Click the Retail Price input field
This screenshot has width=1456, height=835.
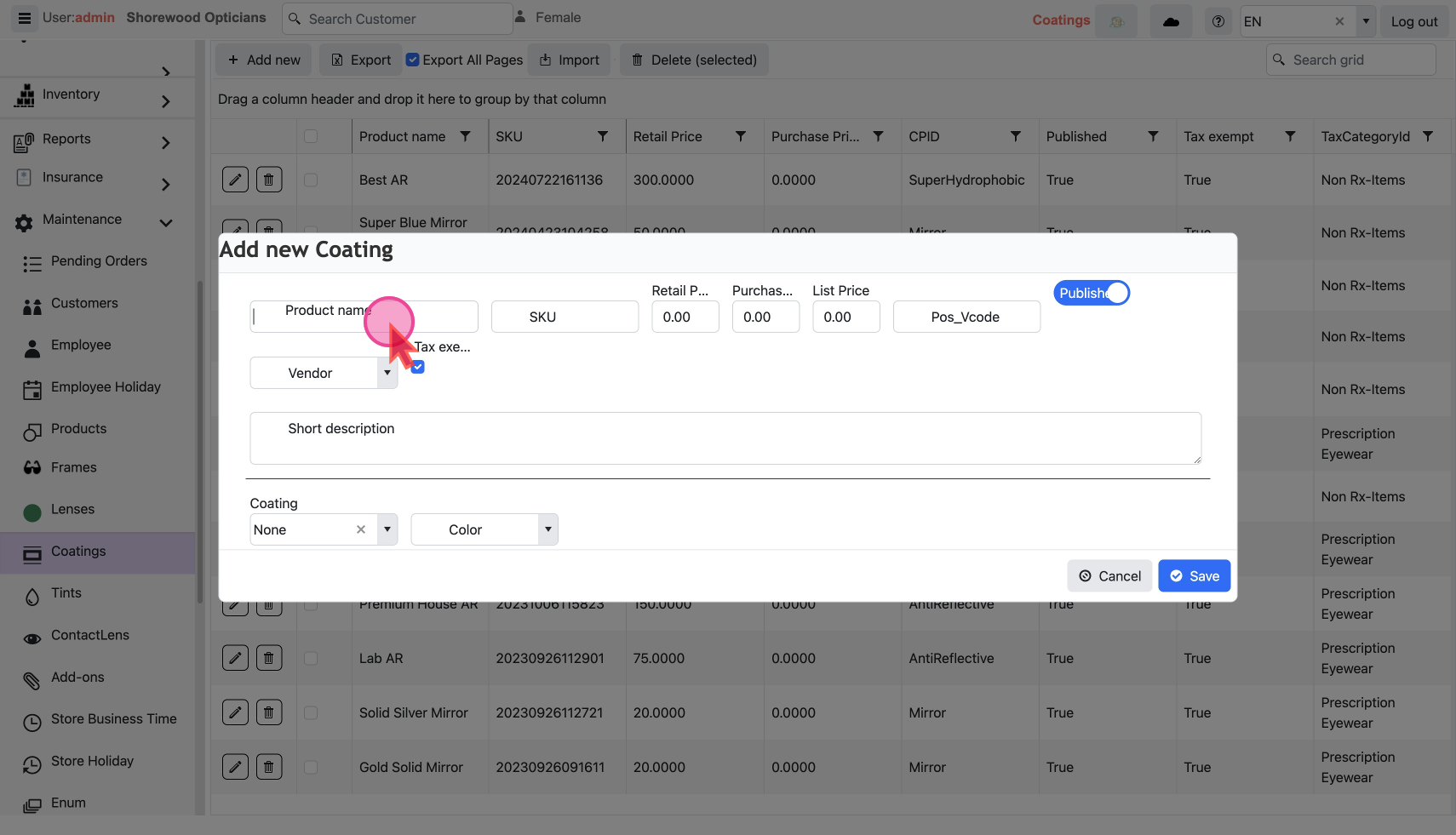685,317
